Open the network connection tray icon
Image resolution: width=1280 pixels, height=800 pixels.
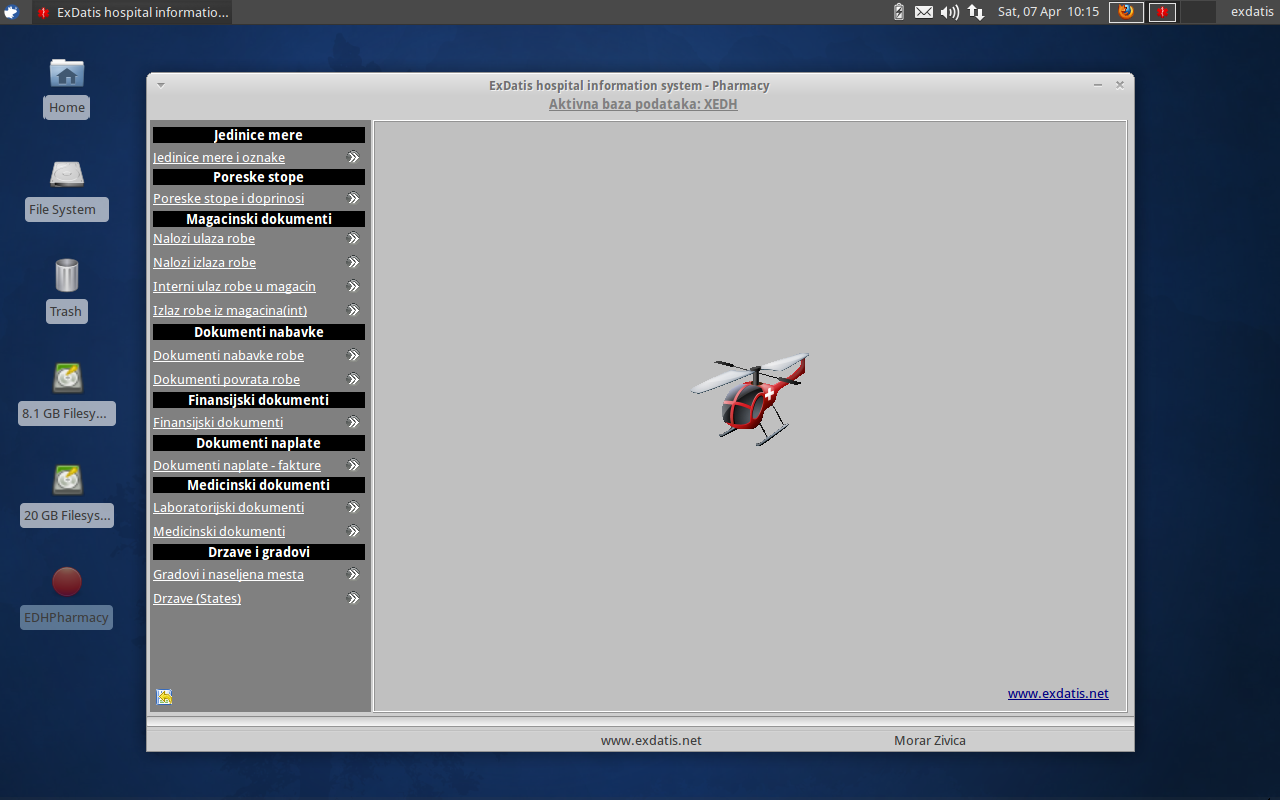976,12
